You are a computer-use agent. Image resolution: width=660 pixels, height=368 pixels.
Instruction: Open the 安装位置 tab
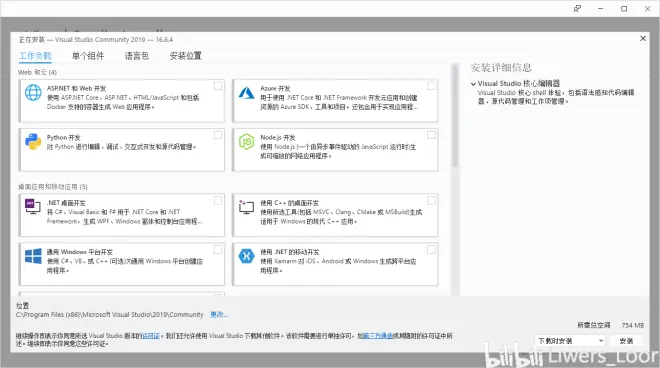[x=186, y=56]
